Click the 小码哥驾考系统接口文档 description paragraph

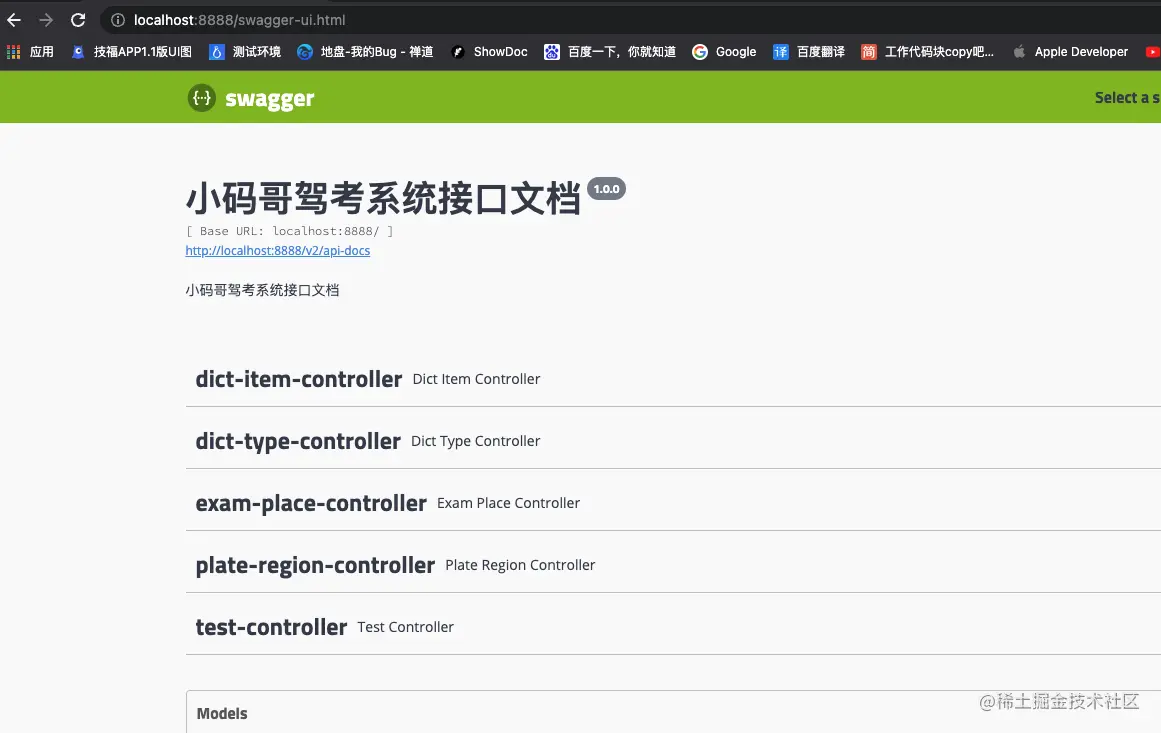262,290
